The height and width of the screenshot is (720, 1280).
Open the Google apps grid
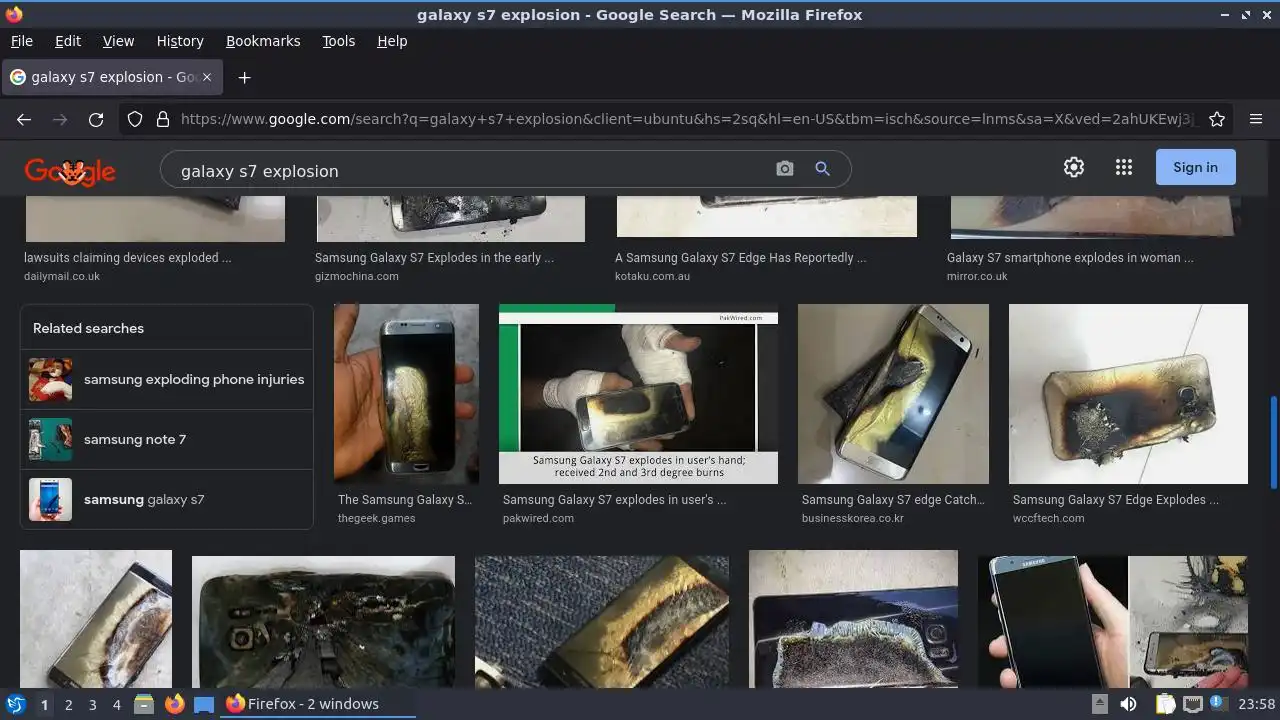pyautogui.click(x=1124, y=167)
